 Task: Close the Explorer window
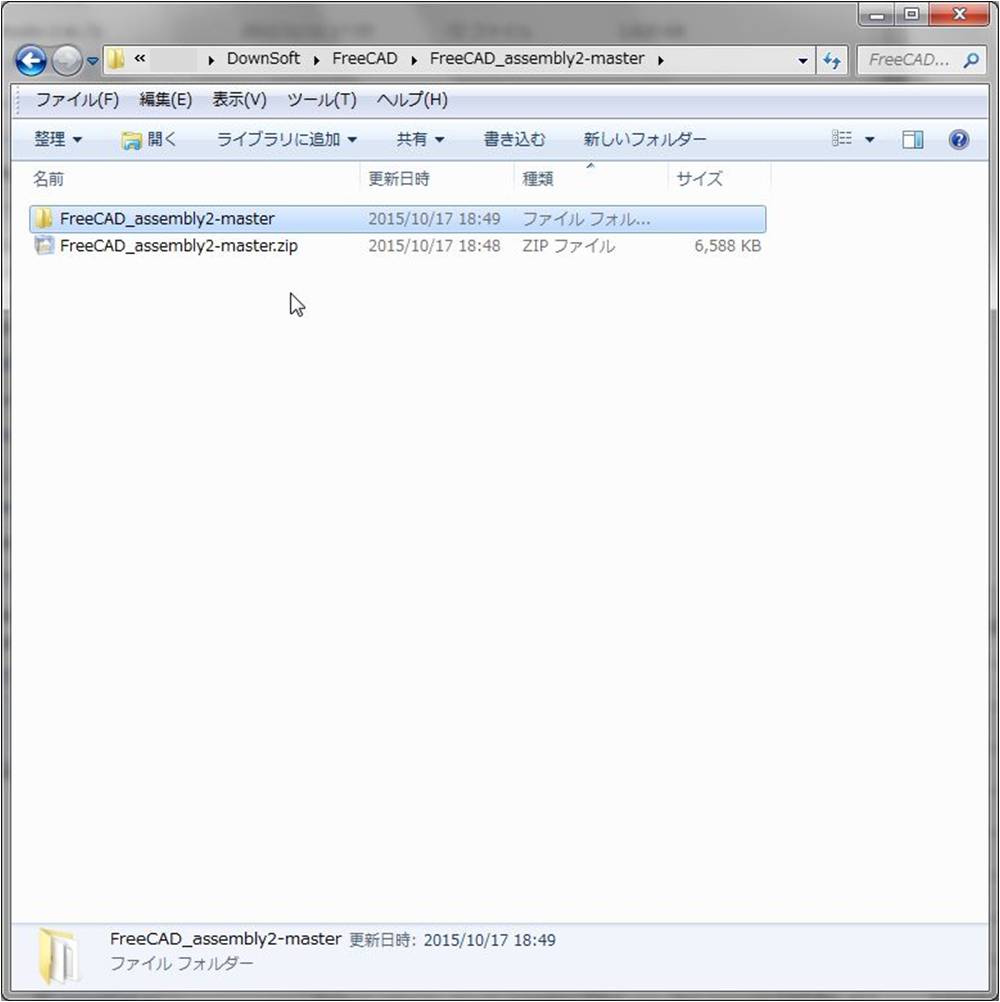point(958,14)
